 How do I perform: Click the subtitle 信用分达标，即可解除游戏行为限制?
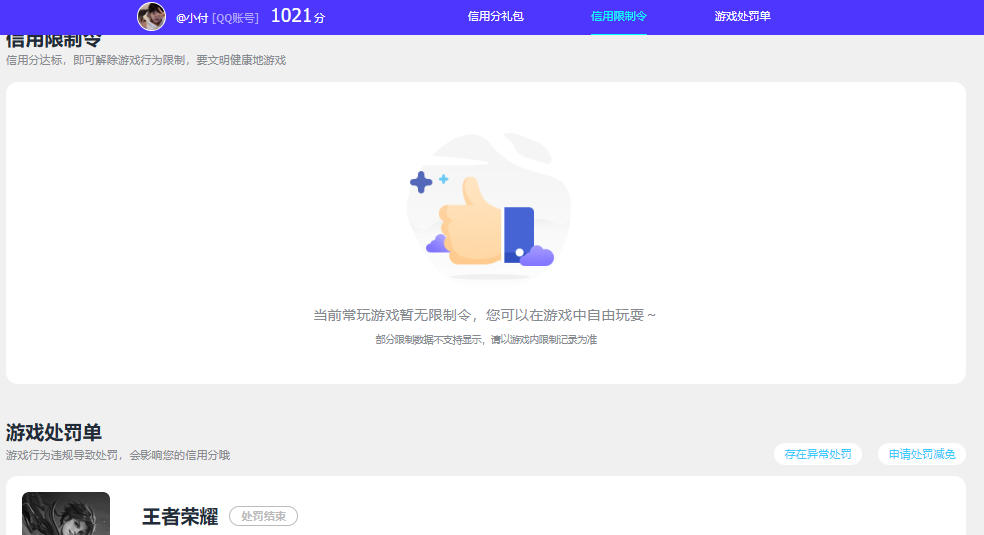click(x=96, y=60)
